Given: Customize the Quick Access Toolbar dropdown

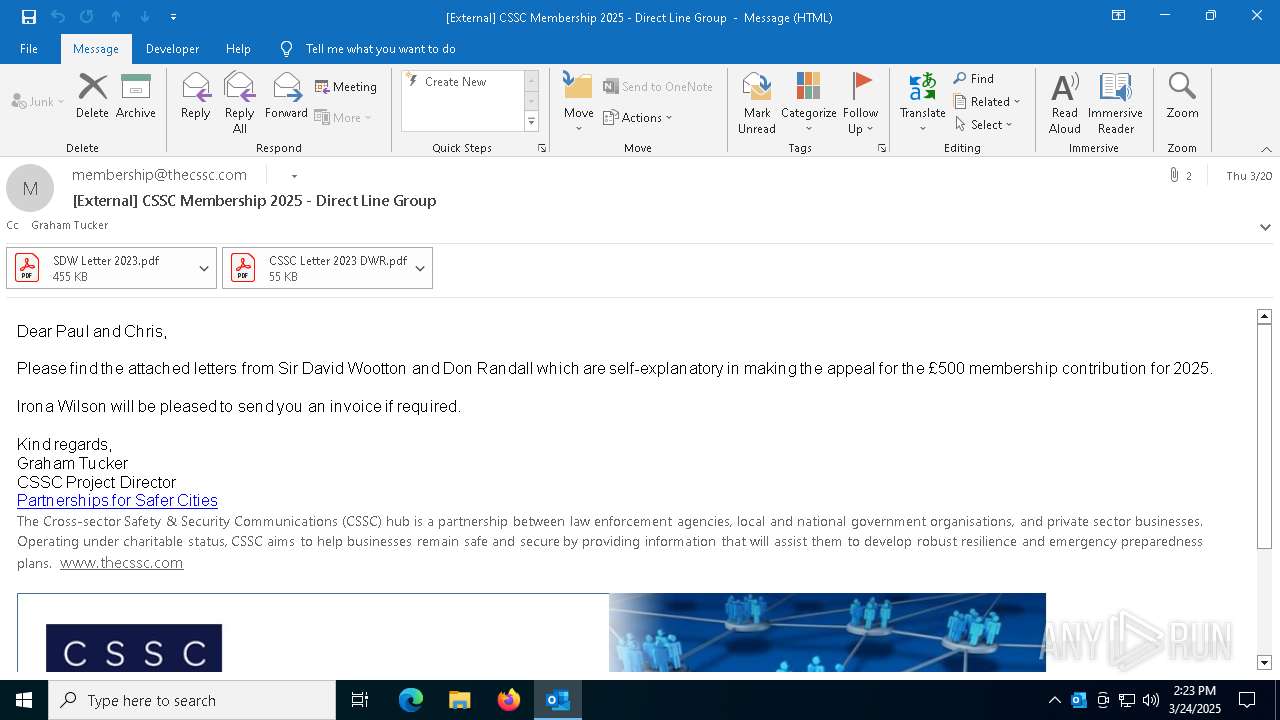Looking at the screenshot, I should pyautogui.click(x=174, y=16).
